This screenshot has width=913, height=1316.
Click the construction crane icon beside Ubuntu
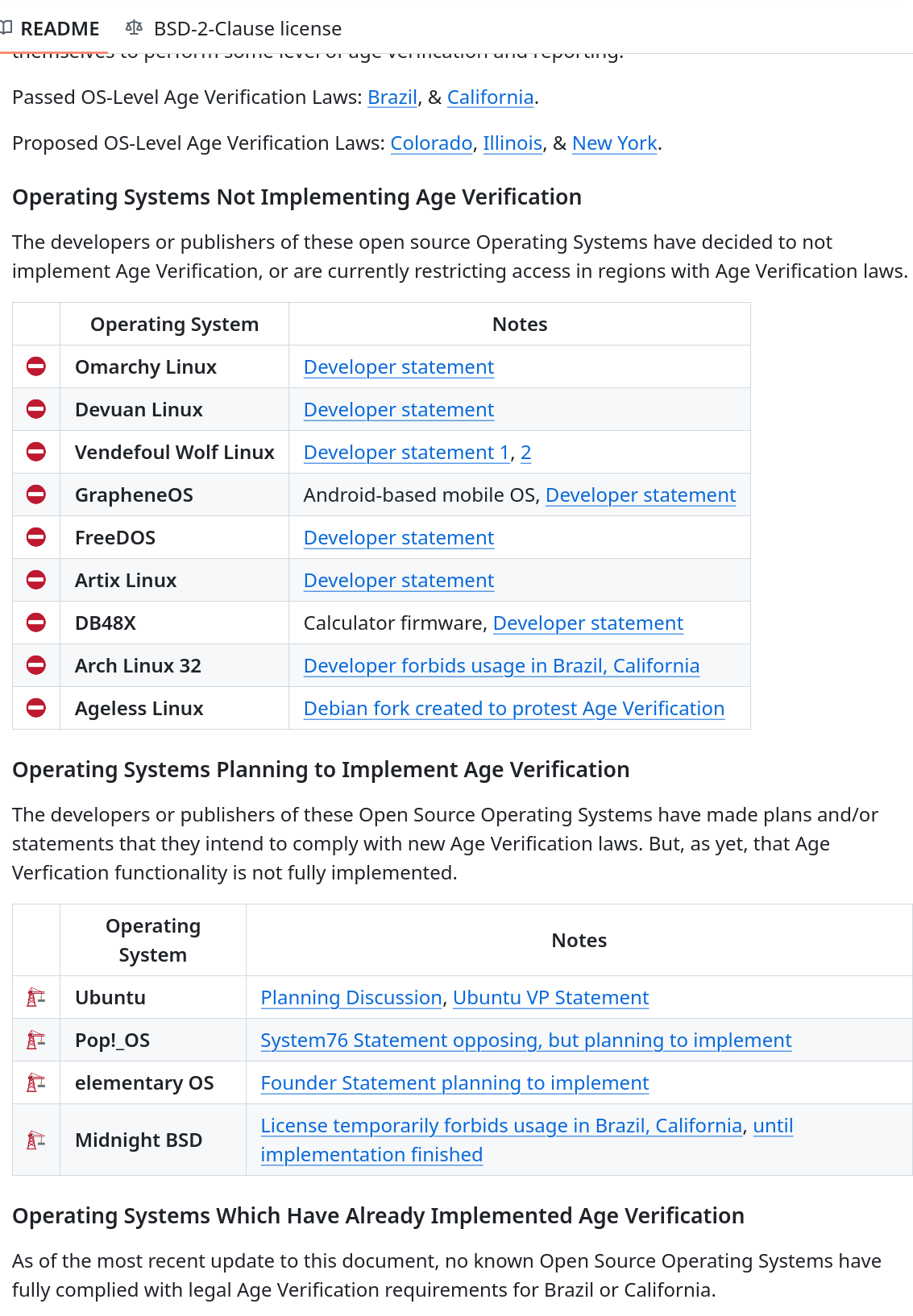pos(36,997)
